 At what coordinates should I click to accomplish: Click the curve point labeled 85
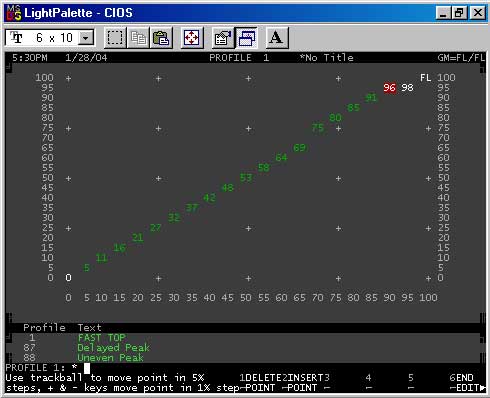(x=353, y=108)
